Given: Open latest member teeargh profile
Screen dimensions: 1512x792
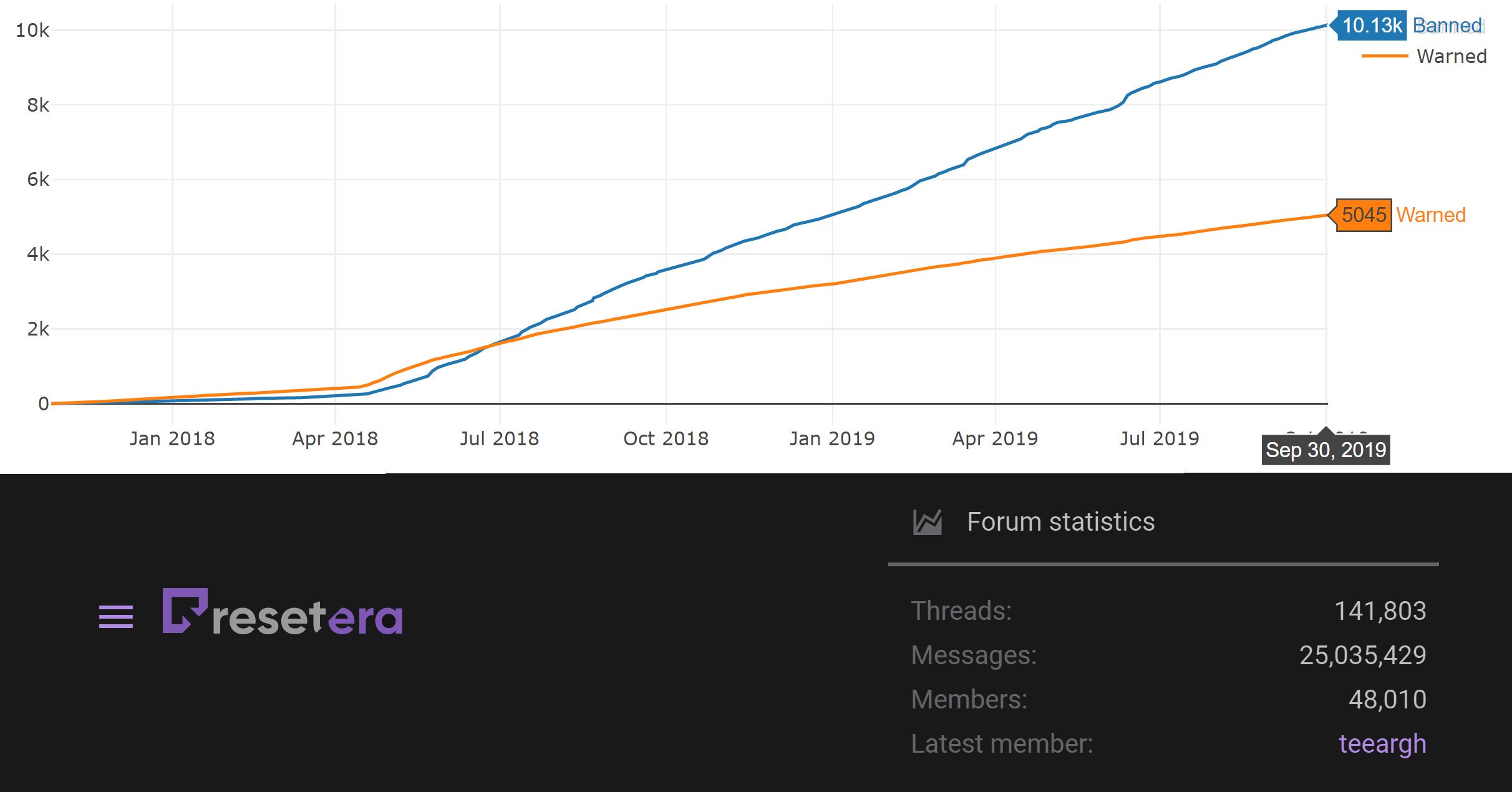Looking at the screenshot, I should (1382, 743).
